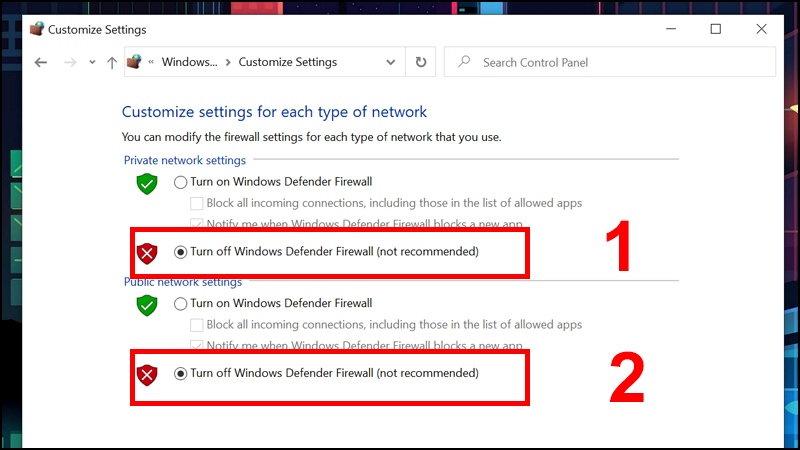Image resolution: width=800 pixels, height=450 pixels.
Task: Click the Windows... breadcrumb in address bar
Action: (x=189, y=62)
